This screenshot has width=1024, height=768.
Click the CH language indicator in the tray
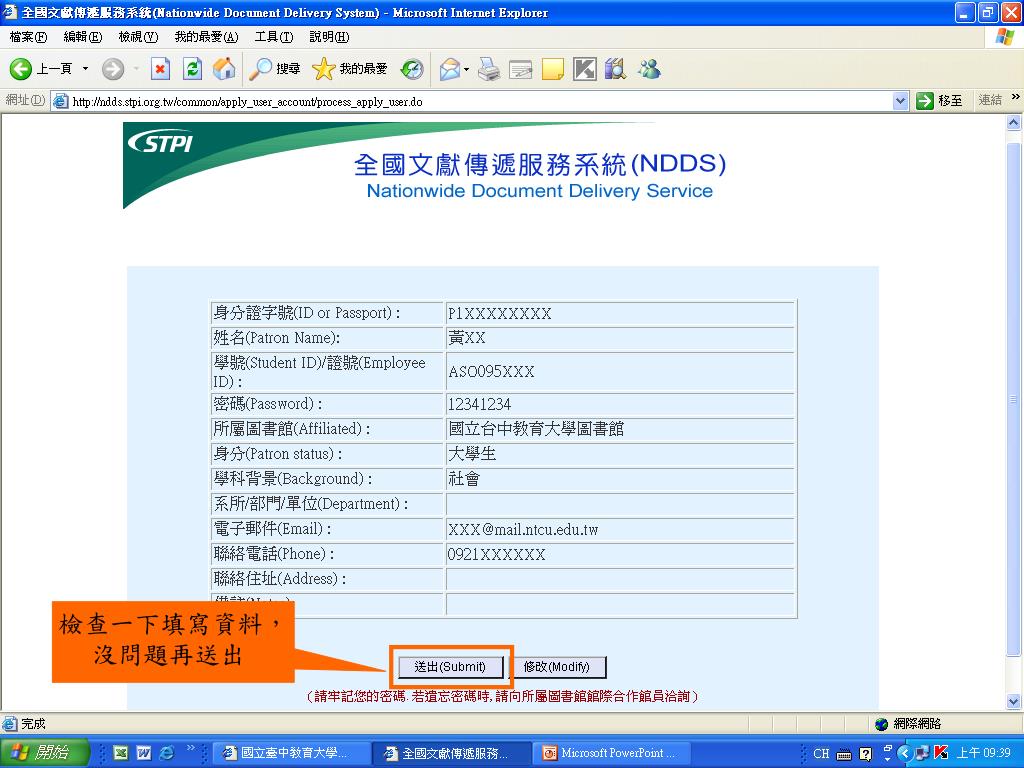coord(821,754)
